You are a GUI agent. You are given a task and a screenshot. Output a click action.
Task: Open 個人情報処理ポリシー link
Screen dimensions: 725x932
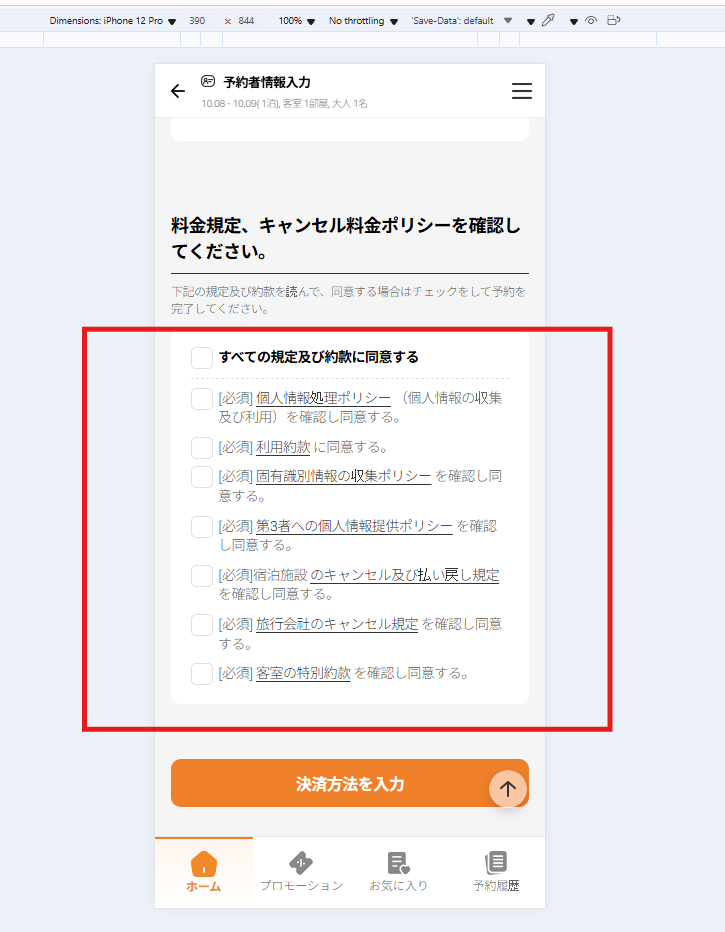[x=323, y=398]
